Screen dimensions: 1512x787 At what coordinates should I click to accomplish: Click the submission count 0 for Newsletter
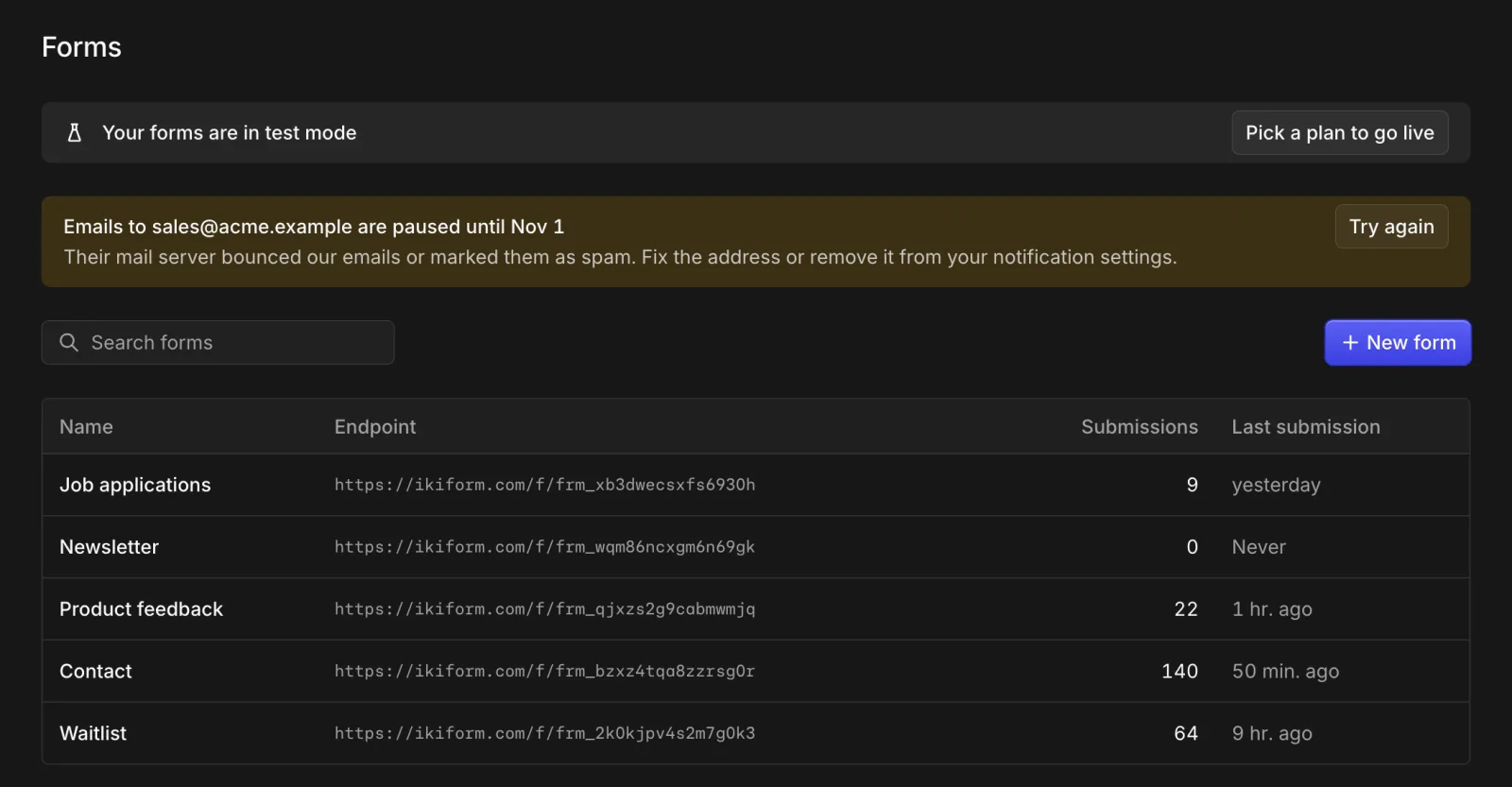[1193, 547]
